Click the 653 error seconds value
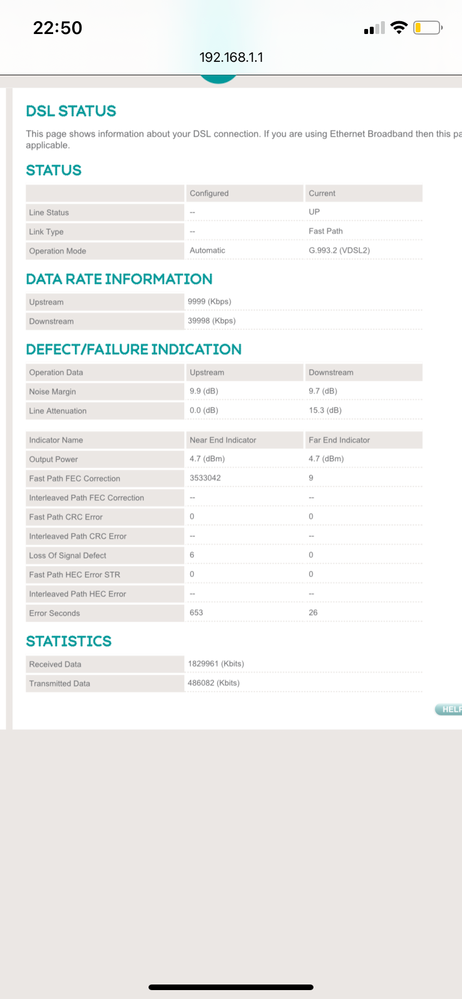The image size is (462, 999). point(196,612)
